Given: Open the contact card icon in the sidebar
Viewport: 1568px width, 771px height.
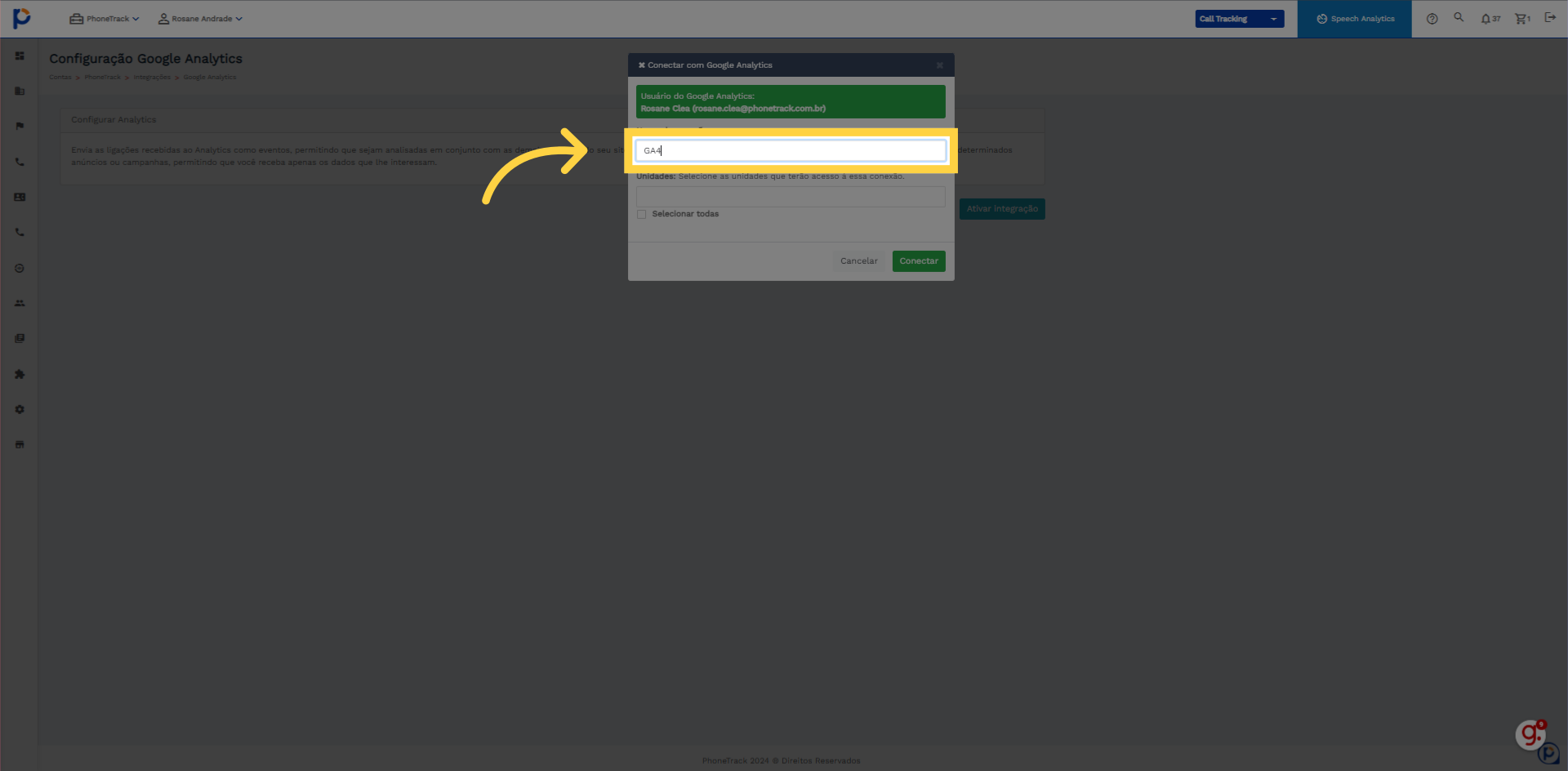Looking at the screenshot, I should 20,197.
